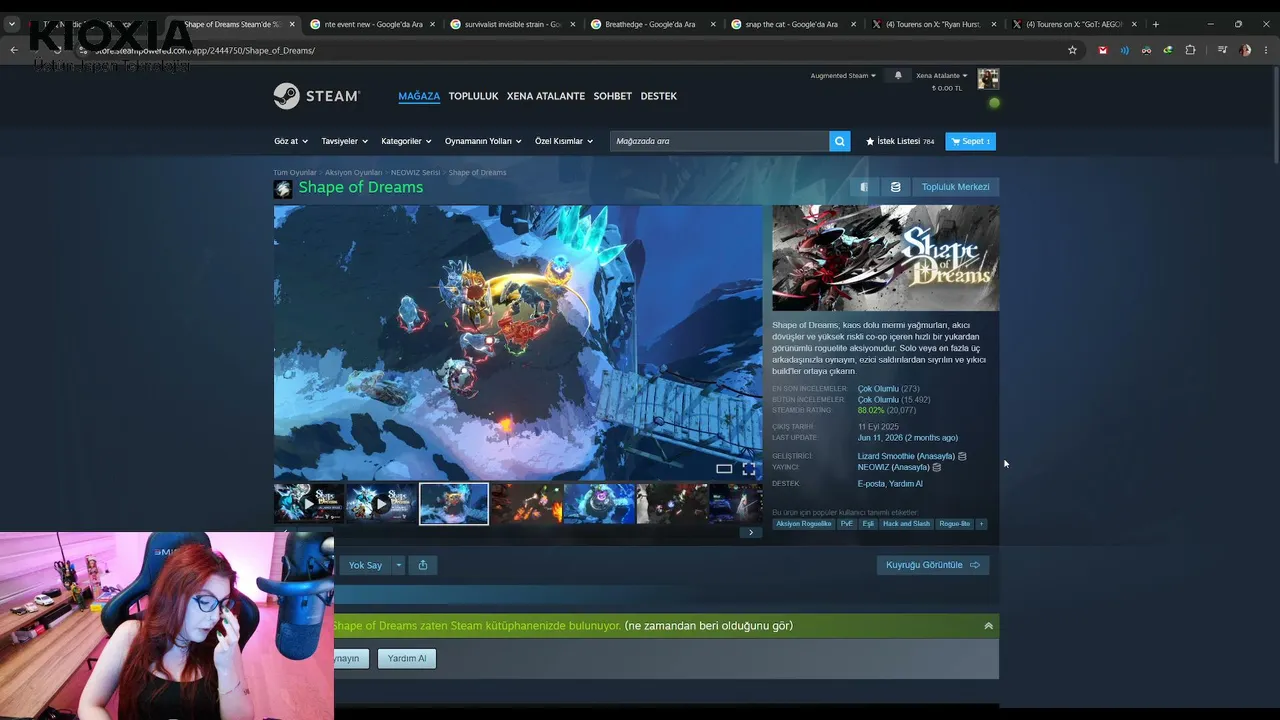Click the Tüm Oyunlar breadcrumb
This screenshot has height=720, width=1280.
[x=295, y=173]
